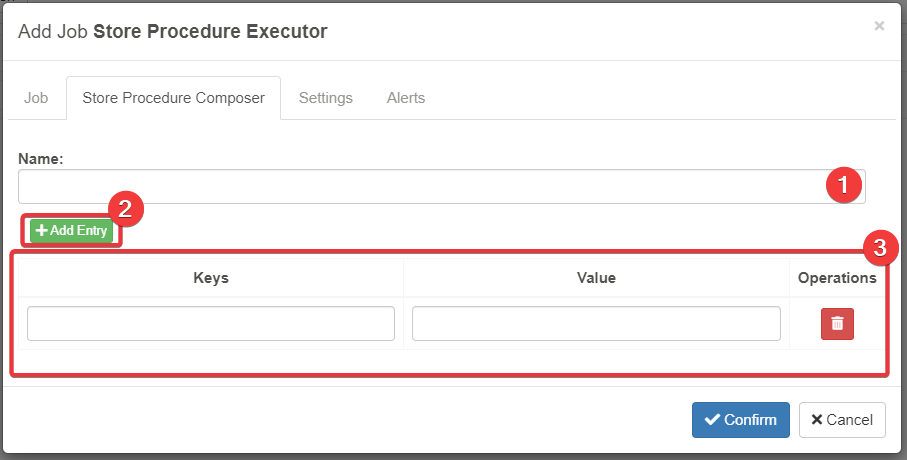Click into the Value input box
The width and height of the screenshot is (907, 460).
pos(596,323)
